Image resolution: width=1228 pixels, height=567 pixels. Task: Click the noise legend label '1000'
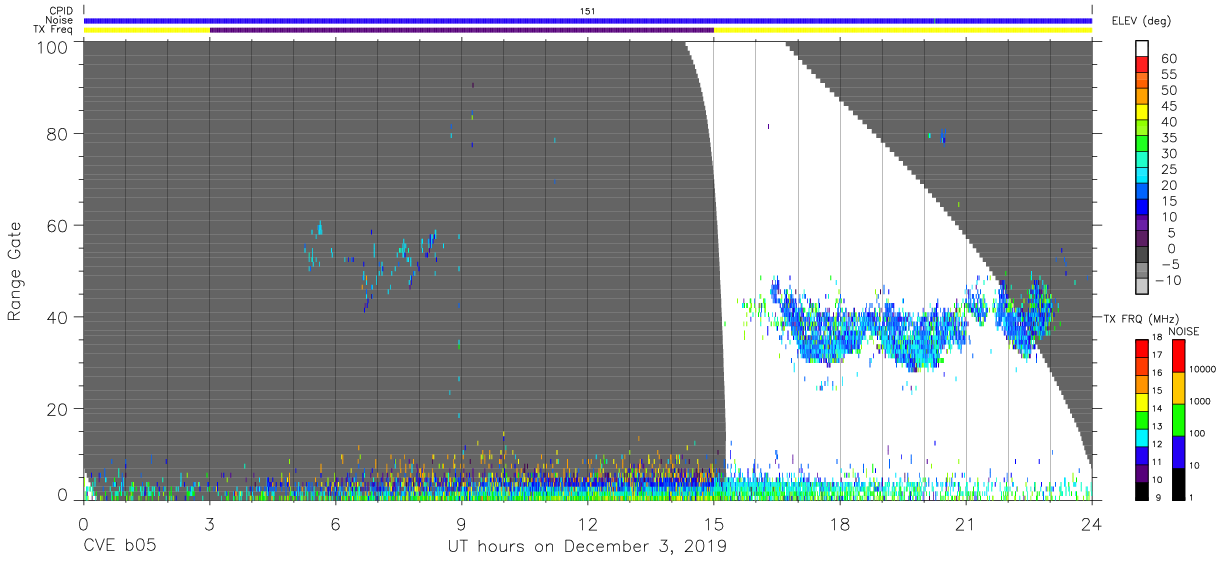click(1200, 403)
